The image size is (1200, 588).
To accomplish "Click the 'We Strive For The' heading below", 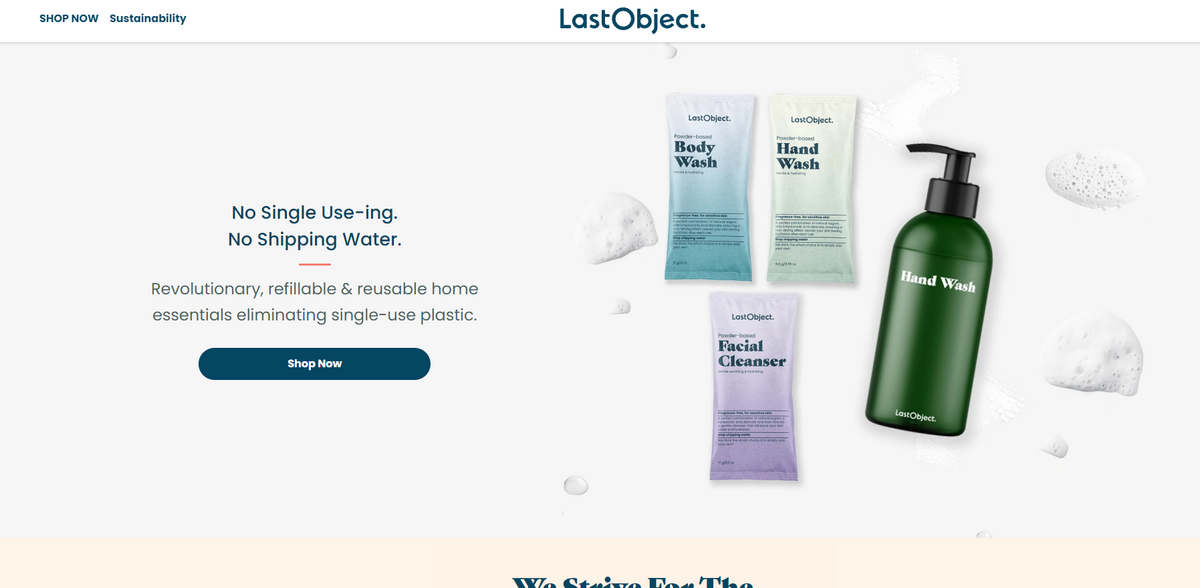I will point(632,581).
